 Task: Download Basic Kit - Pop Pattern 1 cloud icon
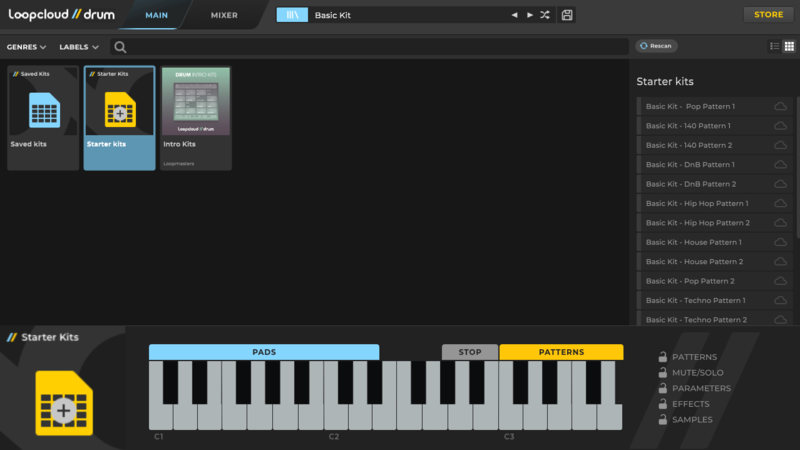[x=780, y=106]
